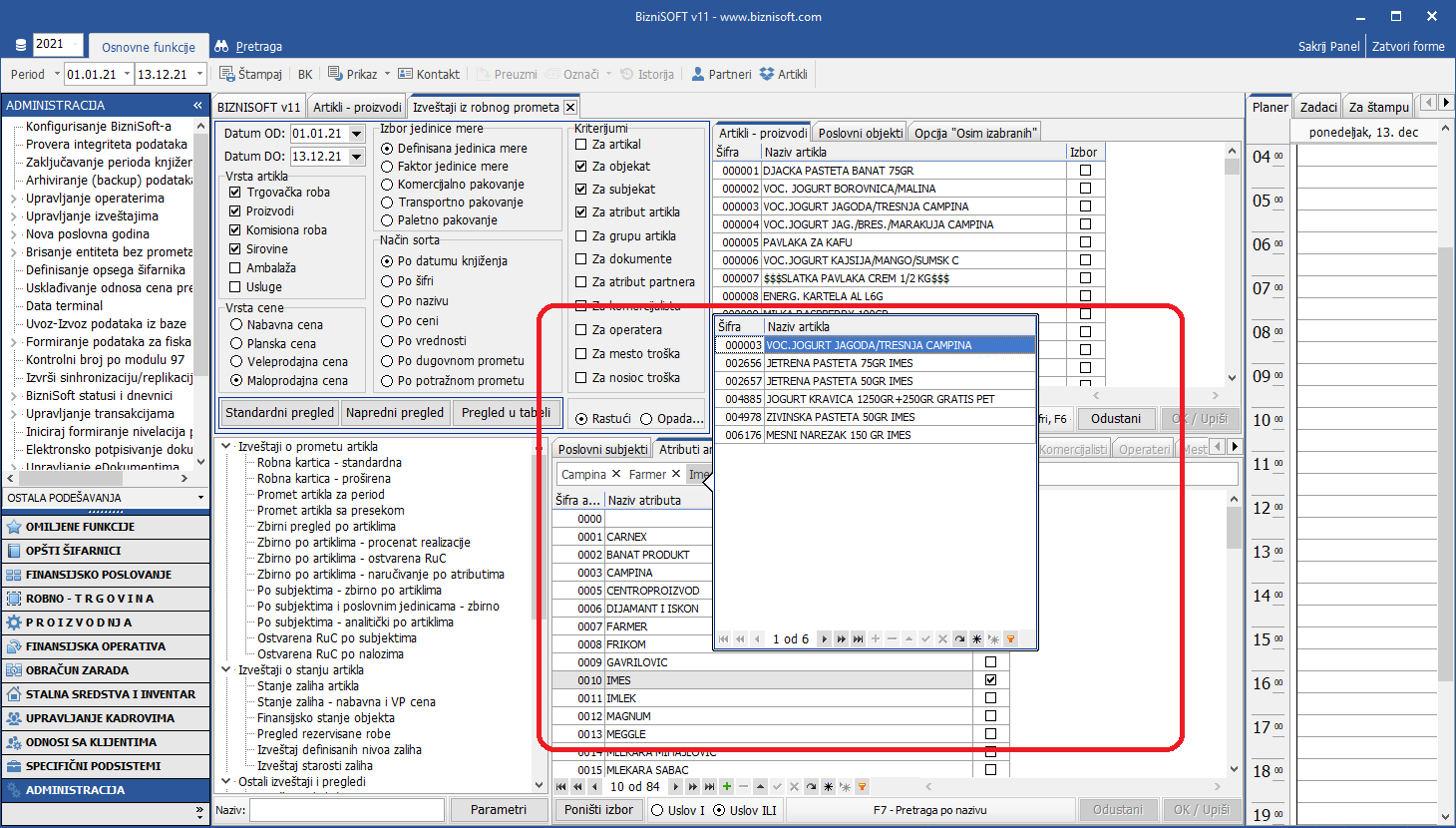Open Pretraga binoculars search
The width and height of the screenshot is (1456, 828).
[x=221, y=46]
